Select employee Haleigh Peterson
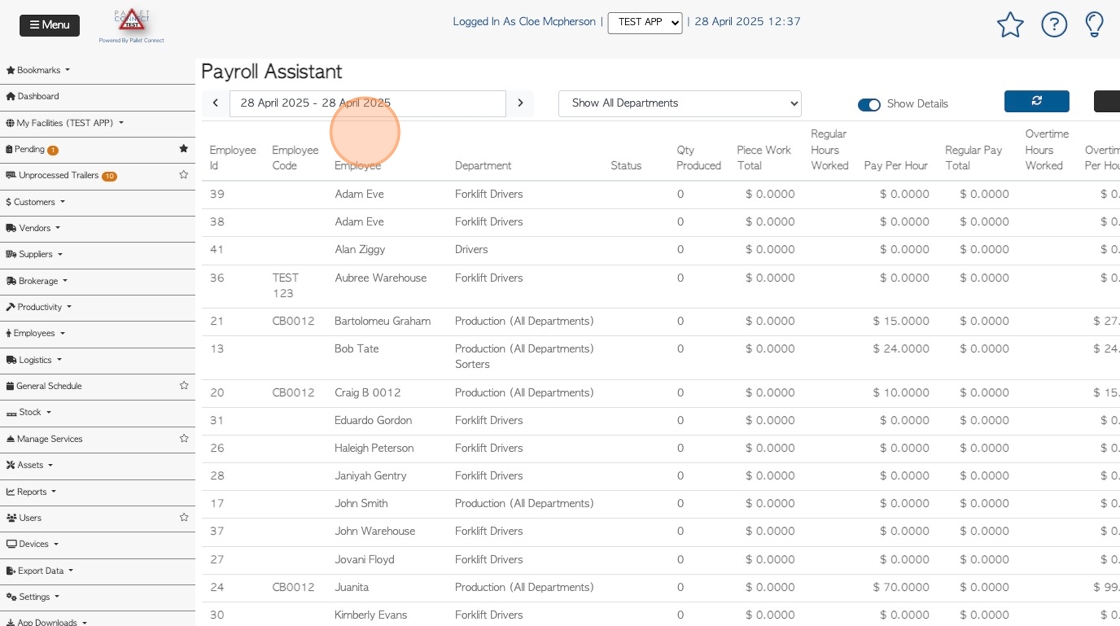The width and height of the screenshot is (1120, 626). coord(374,448)
